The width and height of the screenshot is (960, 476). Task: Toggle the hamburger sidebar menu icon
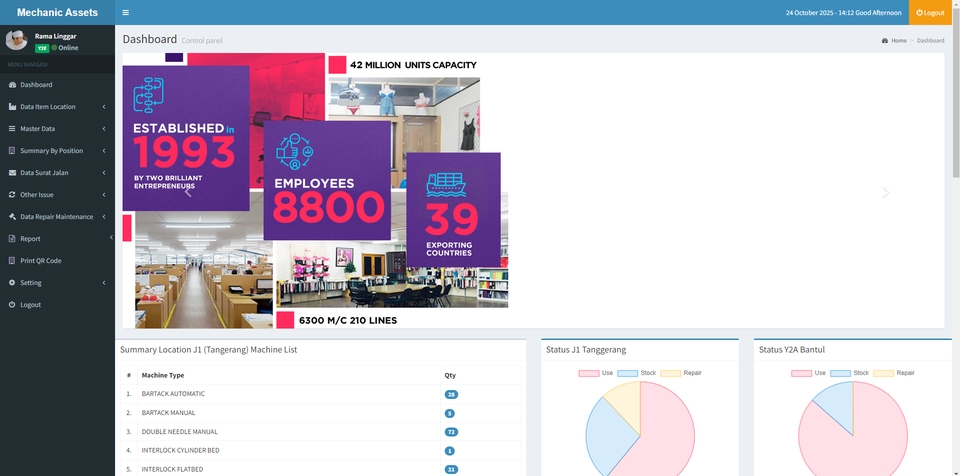(x=125, y=12)
